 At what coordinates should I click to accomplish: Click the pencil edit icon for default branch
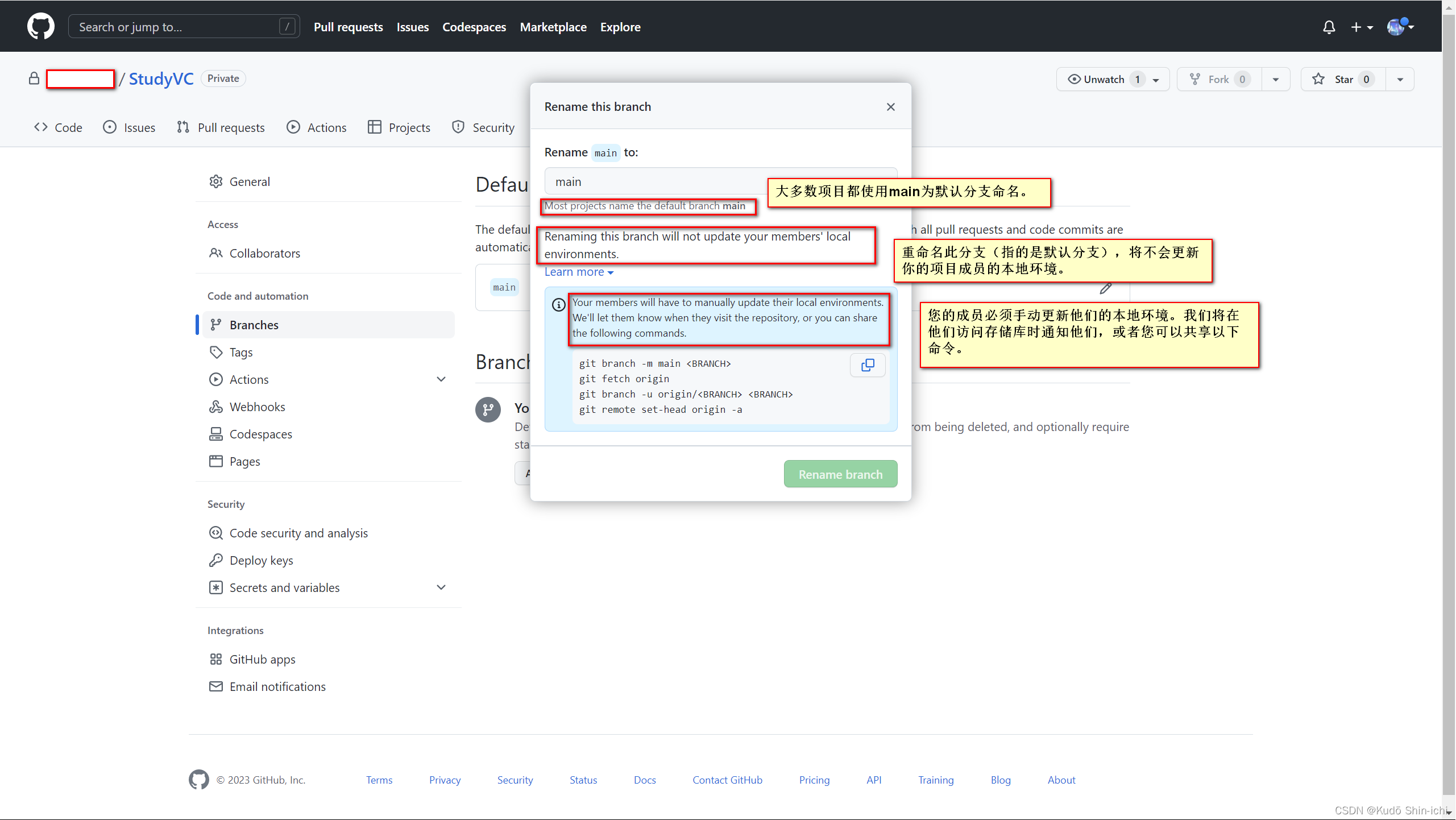(x=1105, y=288)
